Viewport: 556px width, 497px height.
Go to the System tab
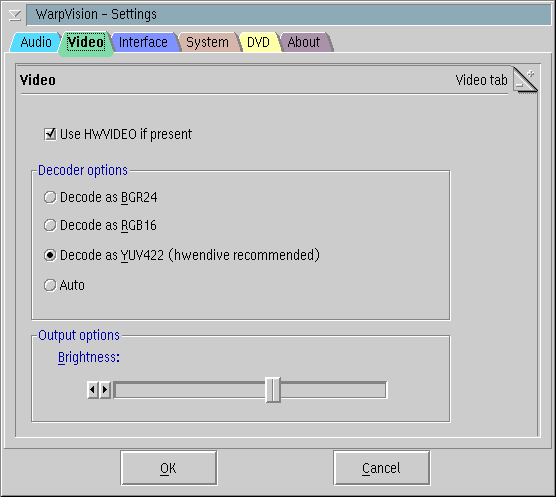208,42
